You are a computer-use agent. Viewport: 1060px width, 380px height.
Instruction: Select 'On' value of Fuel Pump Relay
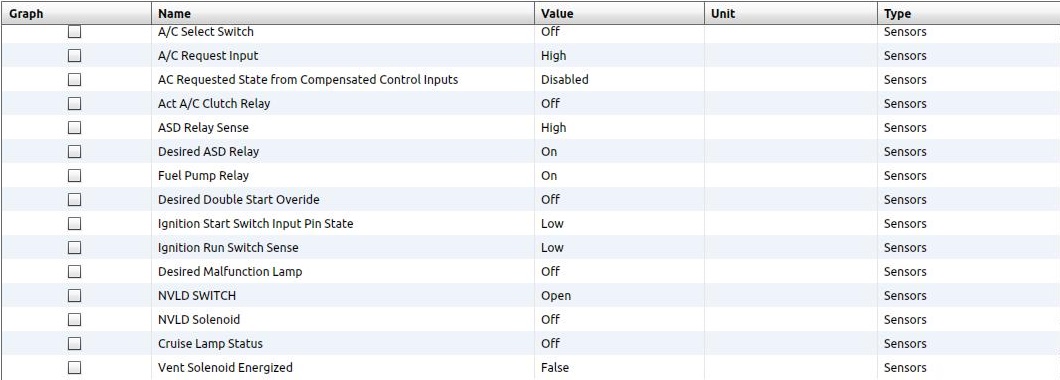click(x=549, y=175)
